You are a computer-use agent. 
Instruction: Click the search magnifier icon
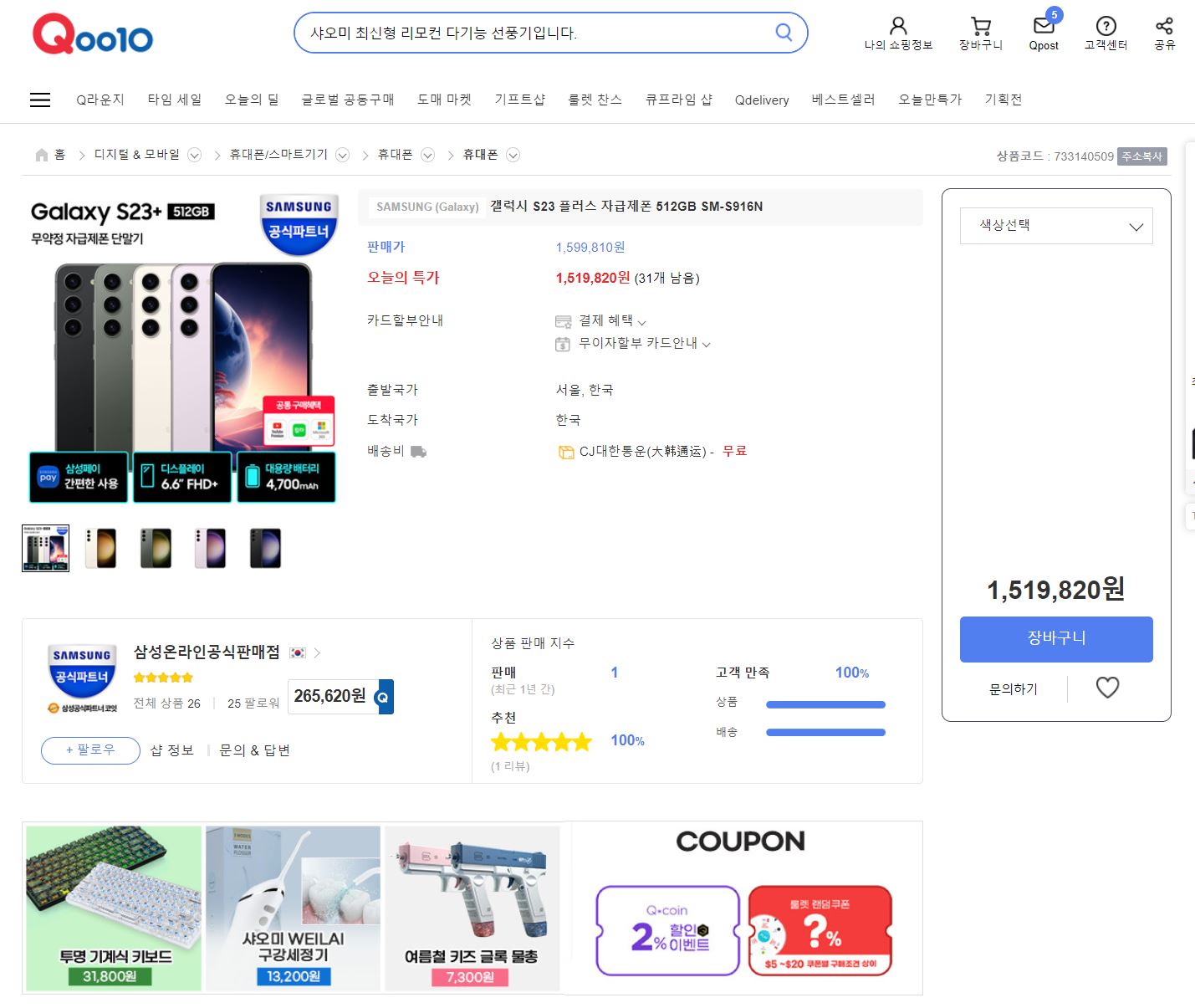coord(784,33)
